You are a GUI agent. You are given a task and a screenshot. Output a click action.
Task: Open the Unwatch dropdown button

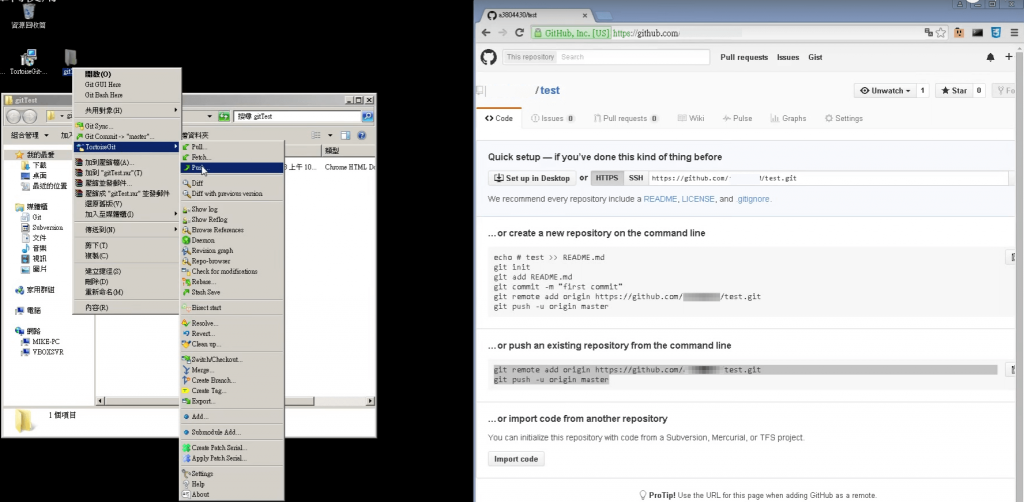[x=885, y=91]
